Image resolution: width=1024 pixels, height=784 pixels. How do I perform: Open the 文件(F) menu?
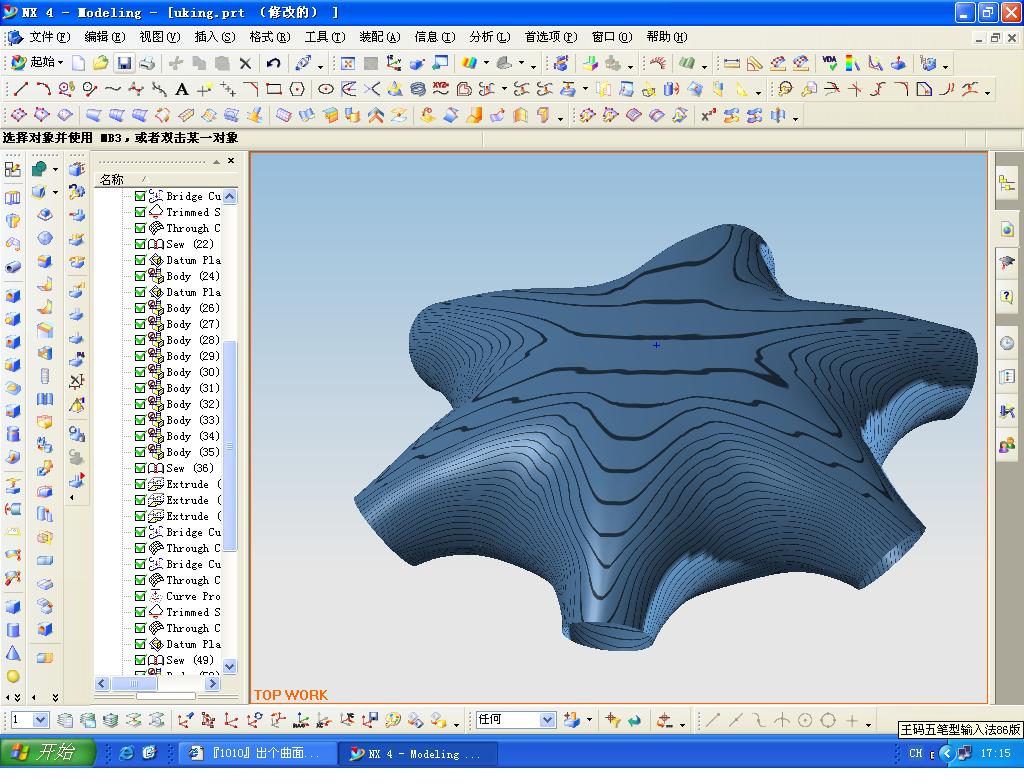(50, 37)
